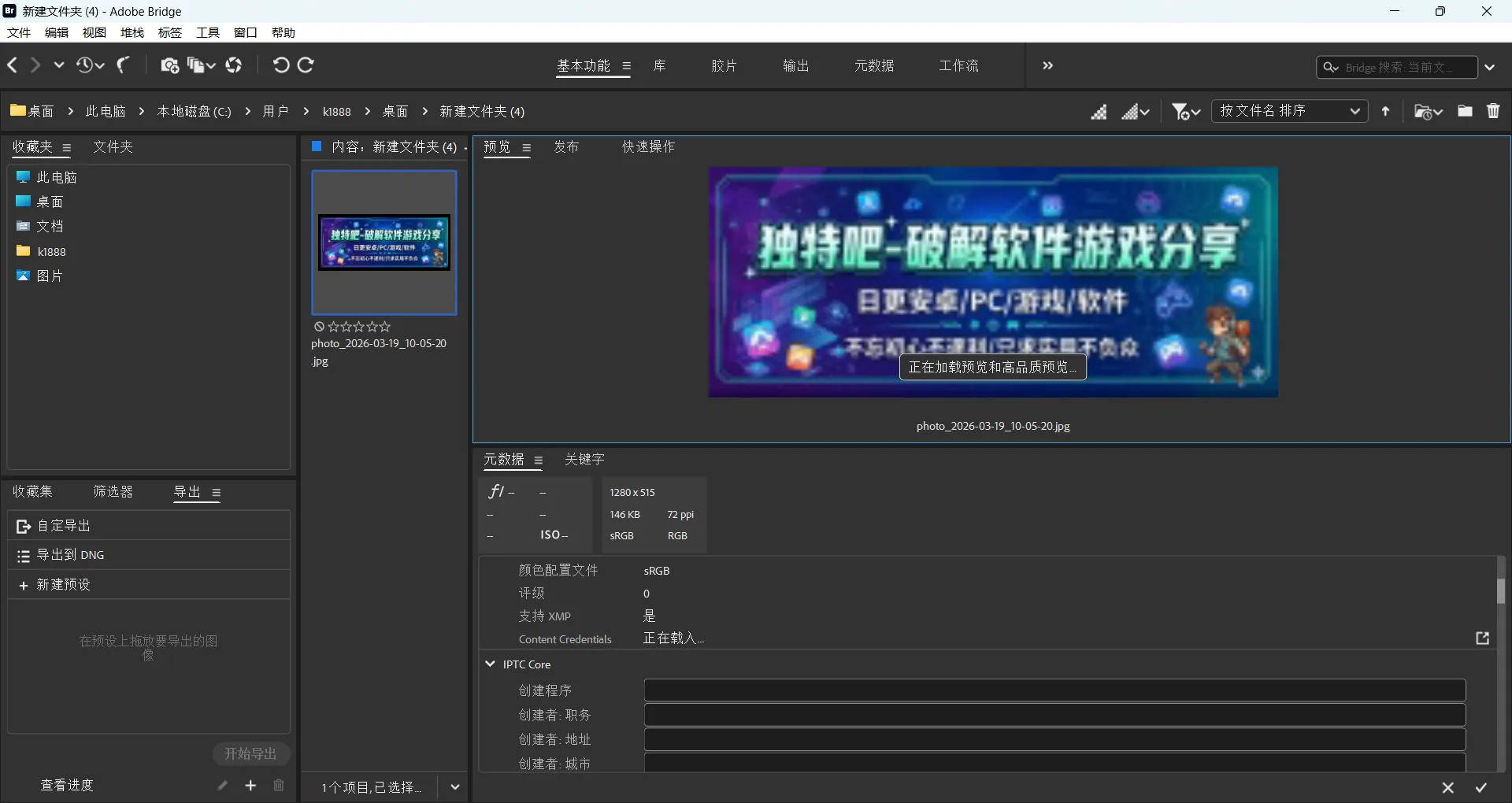Open the 按文件名 排序 sort dropdown
Viewport: 1512px width, 803px height.
click(1289, 111)
